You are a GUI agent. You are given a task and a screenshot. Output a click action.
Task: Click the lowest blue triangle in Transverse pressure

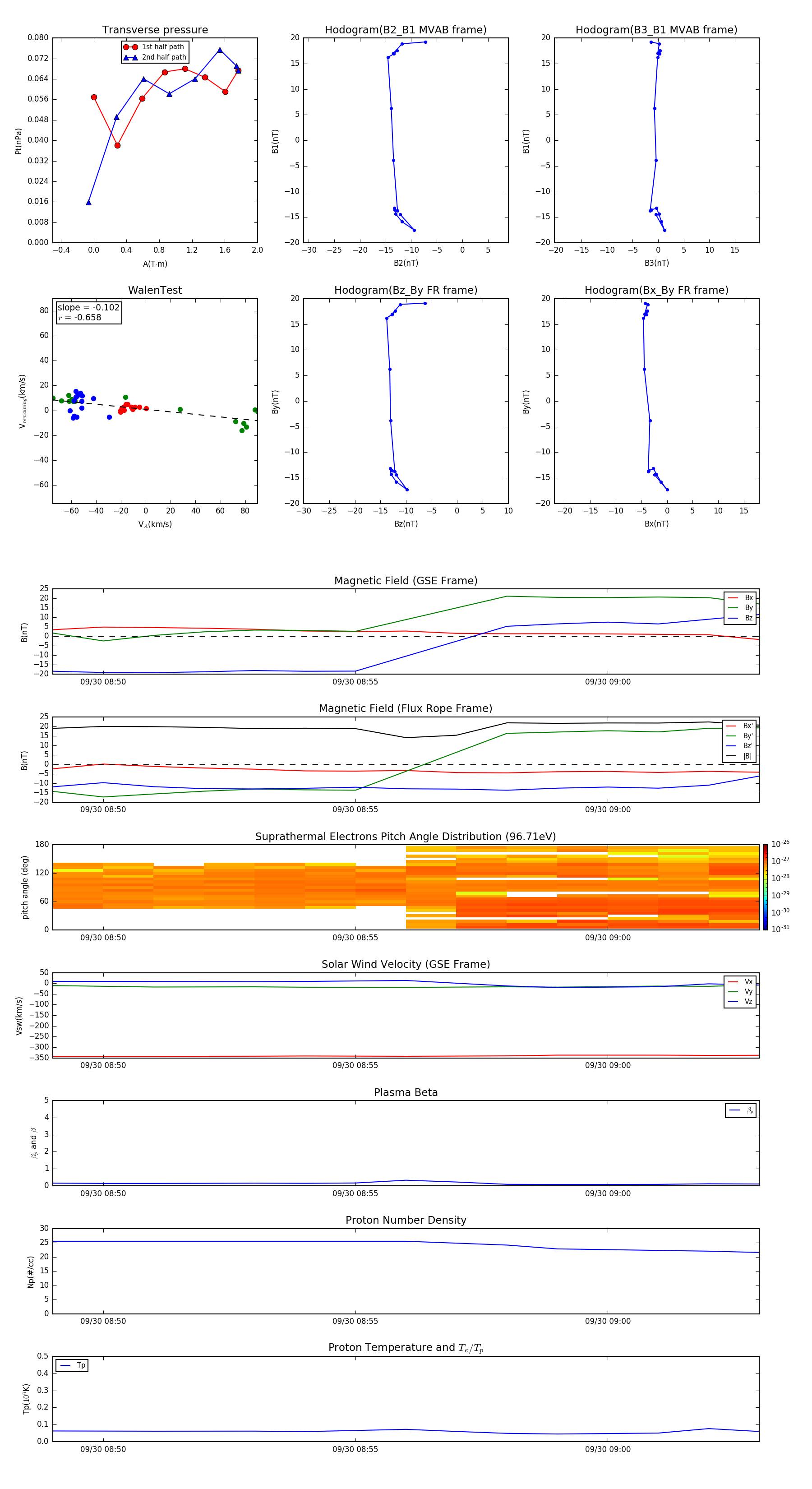88,202
